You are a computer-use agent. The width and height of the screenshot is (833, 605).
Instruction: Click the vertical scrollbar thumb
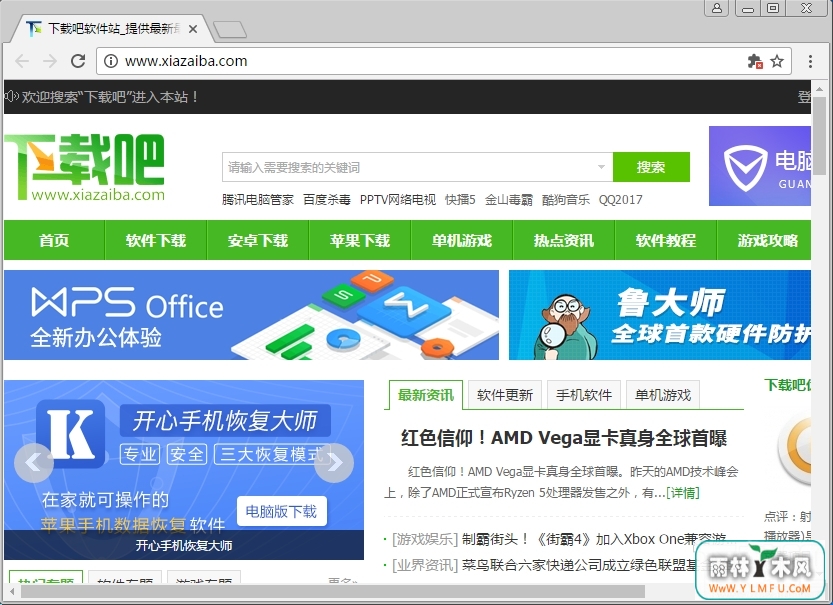(x=819, y=136)
